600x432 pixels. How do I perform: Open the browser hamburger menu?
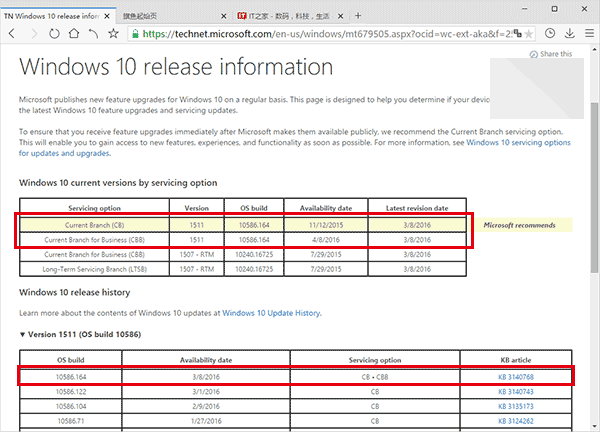tap(590, 34)
